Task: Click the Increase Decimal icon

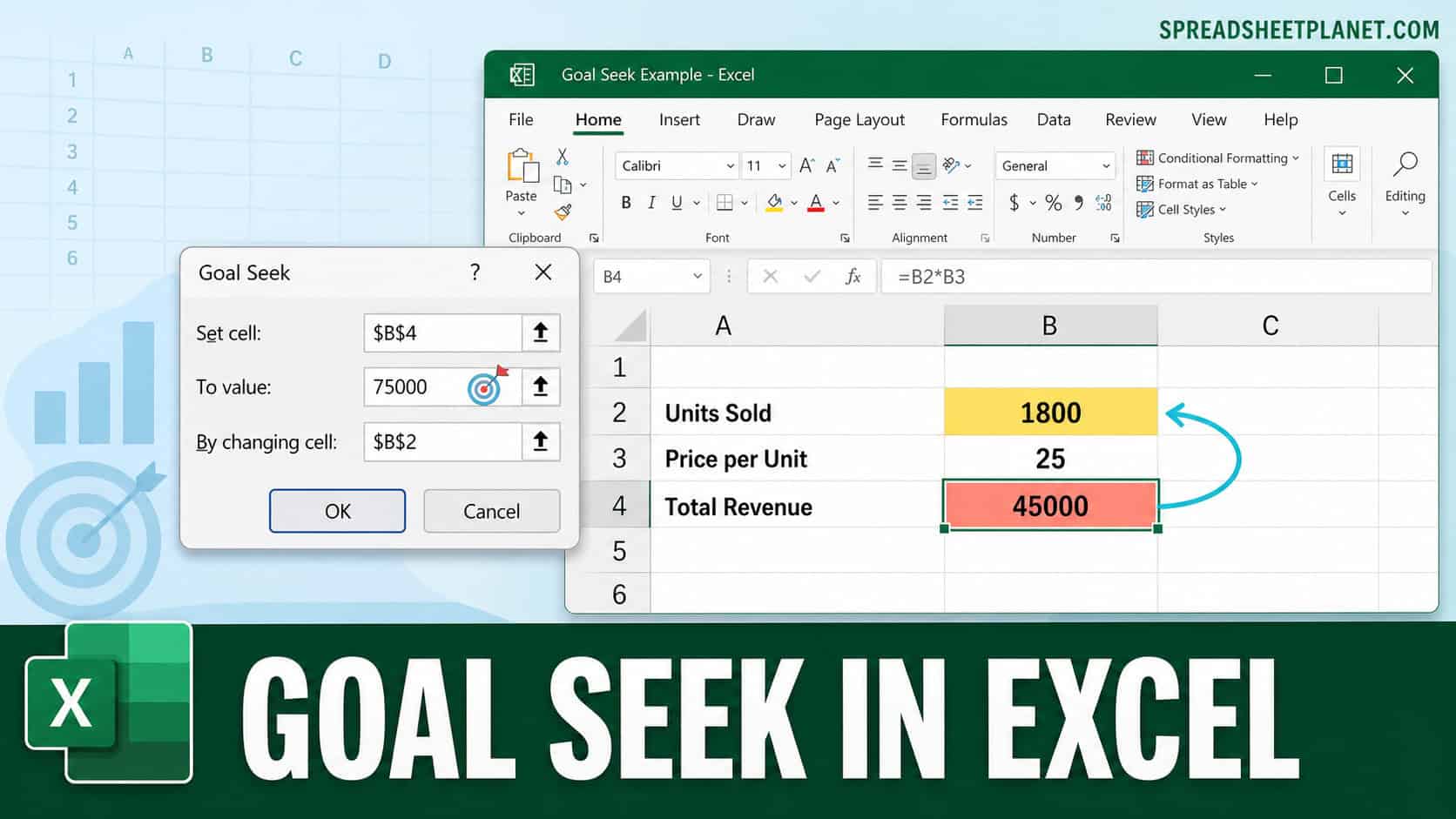Action: point(1103,203)
